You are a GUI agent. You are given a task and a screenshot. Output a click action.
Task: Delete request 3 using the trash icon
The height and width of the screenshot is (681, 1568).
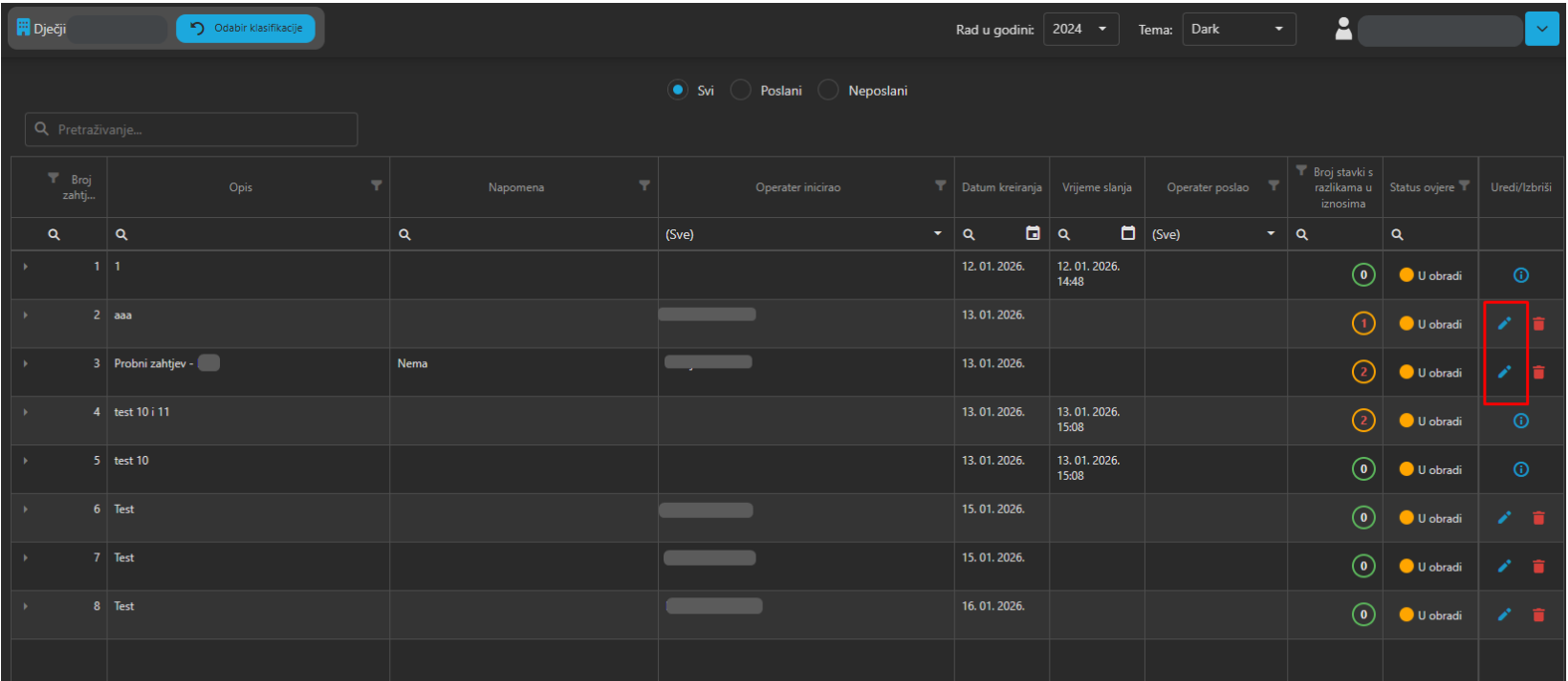(x=1538, y=372)
